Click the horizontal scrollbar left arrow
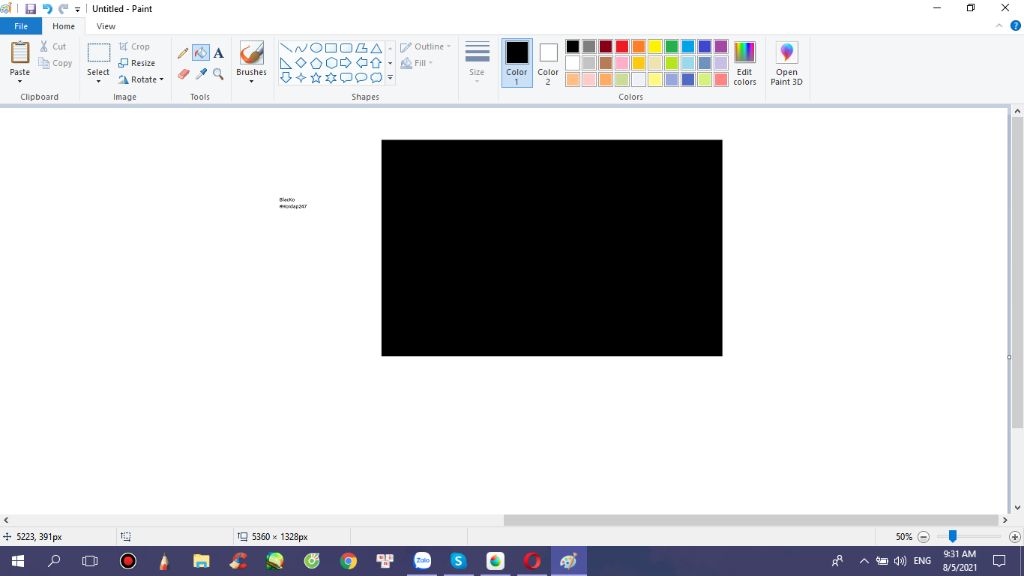1024x576 pixels. (x=6, y=520)
